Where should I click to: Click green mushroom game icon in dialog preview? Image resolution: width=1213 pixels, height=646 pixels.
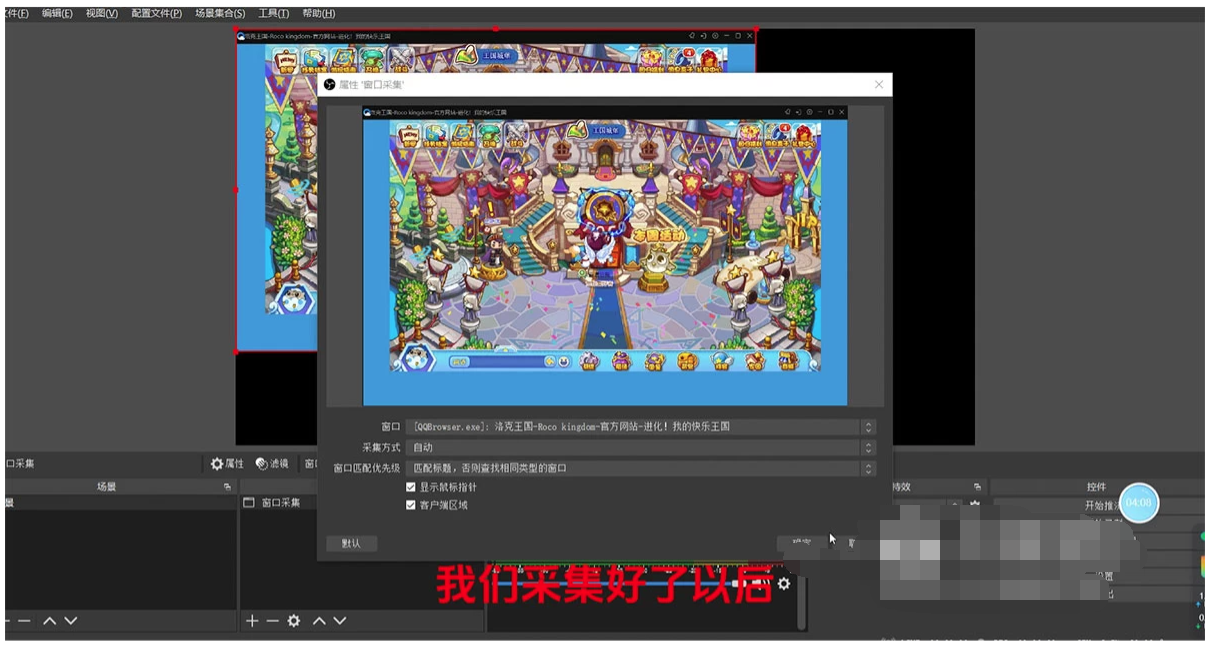click(x=489, y=134)
